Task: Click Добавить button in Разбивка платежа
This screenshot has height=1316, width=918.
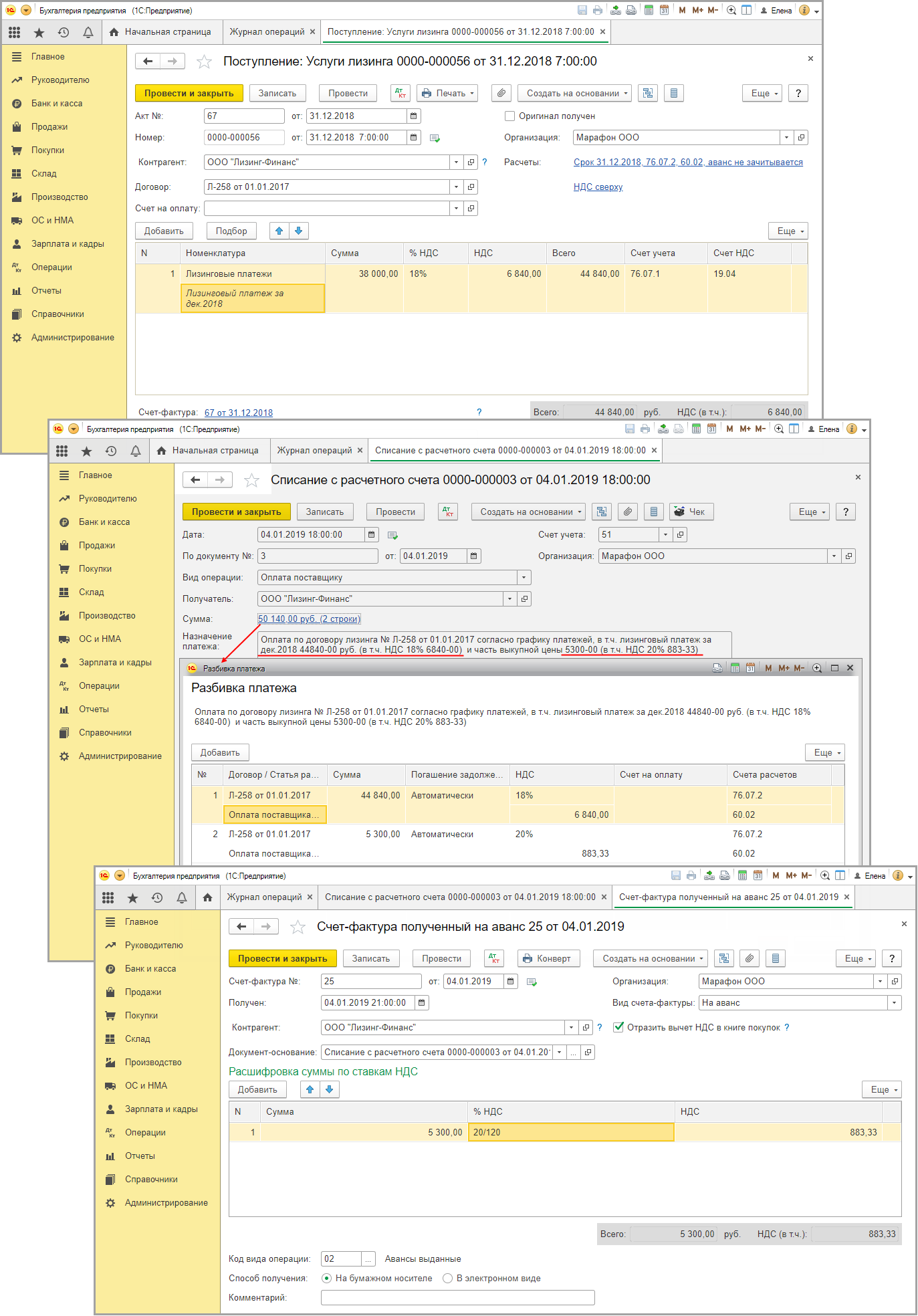Action: (x=220, y=753)
